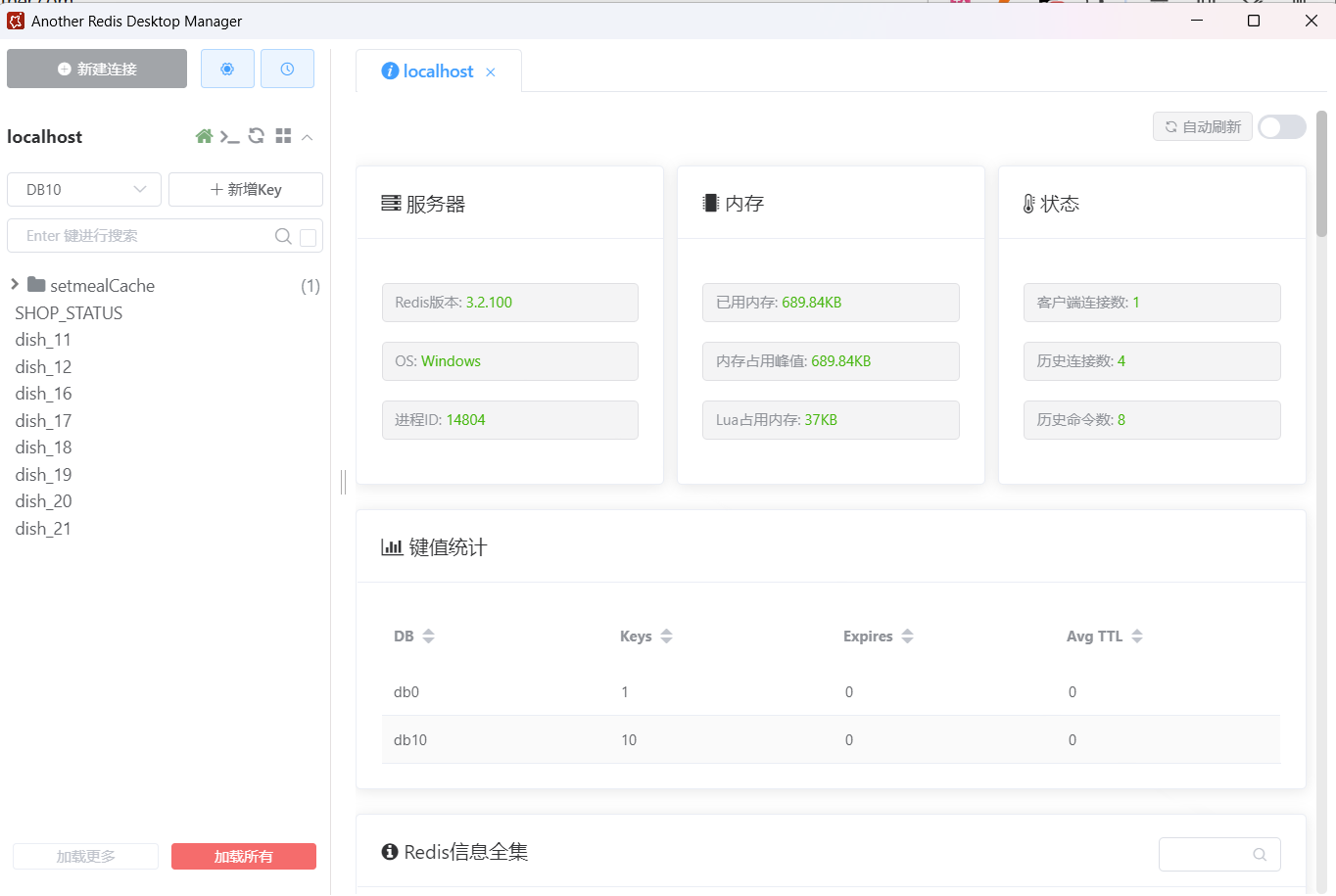Viewport: 1336px width, 896px height.
Task: Select setmealCache folder row
Action: (165, 285)
